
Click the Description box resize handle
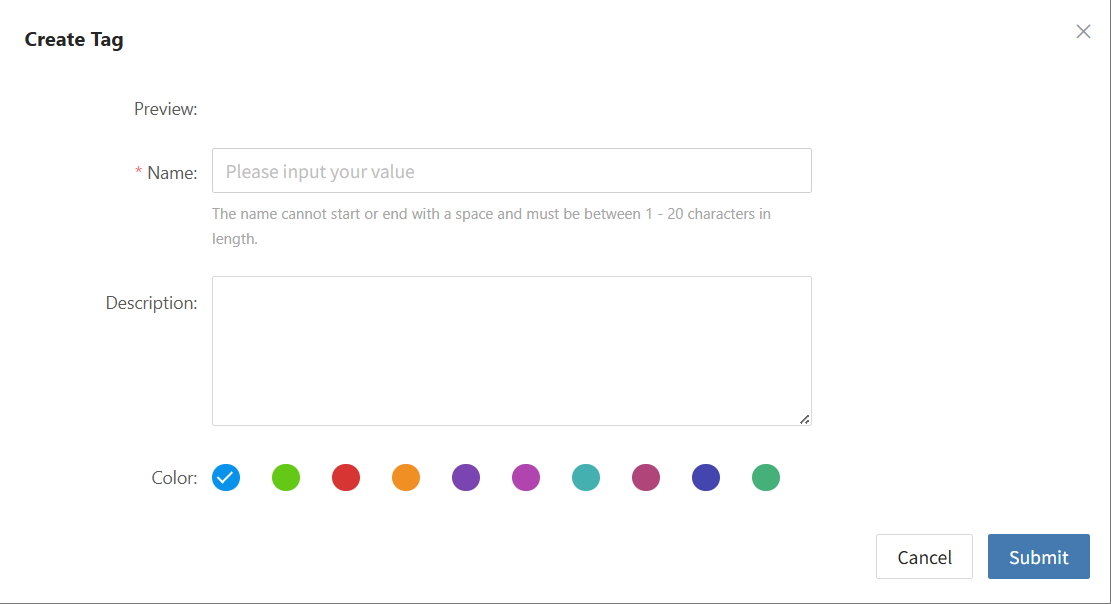click(804, 420)
